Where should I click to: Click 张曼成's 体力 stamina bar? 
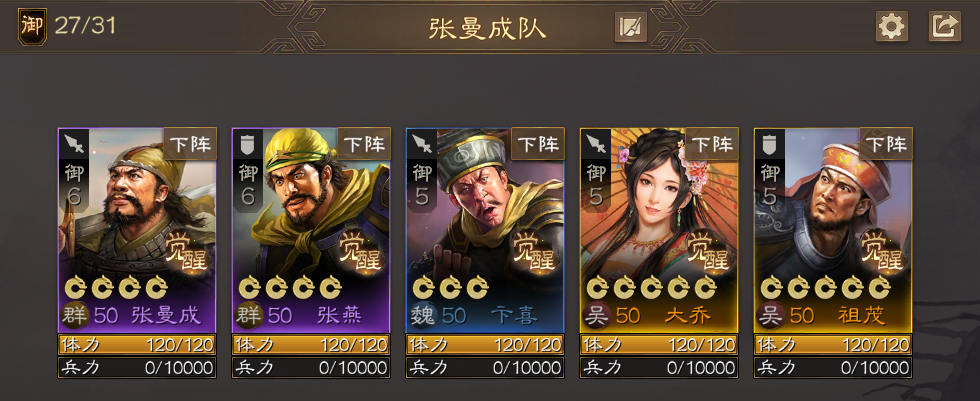click(137, 344)
